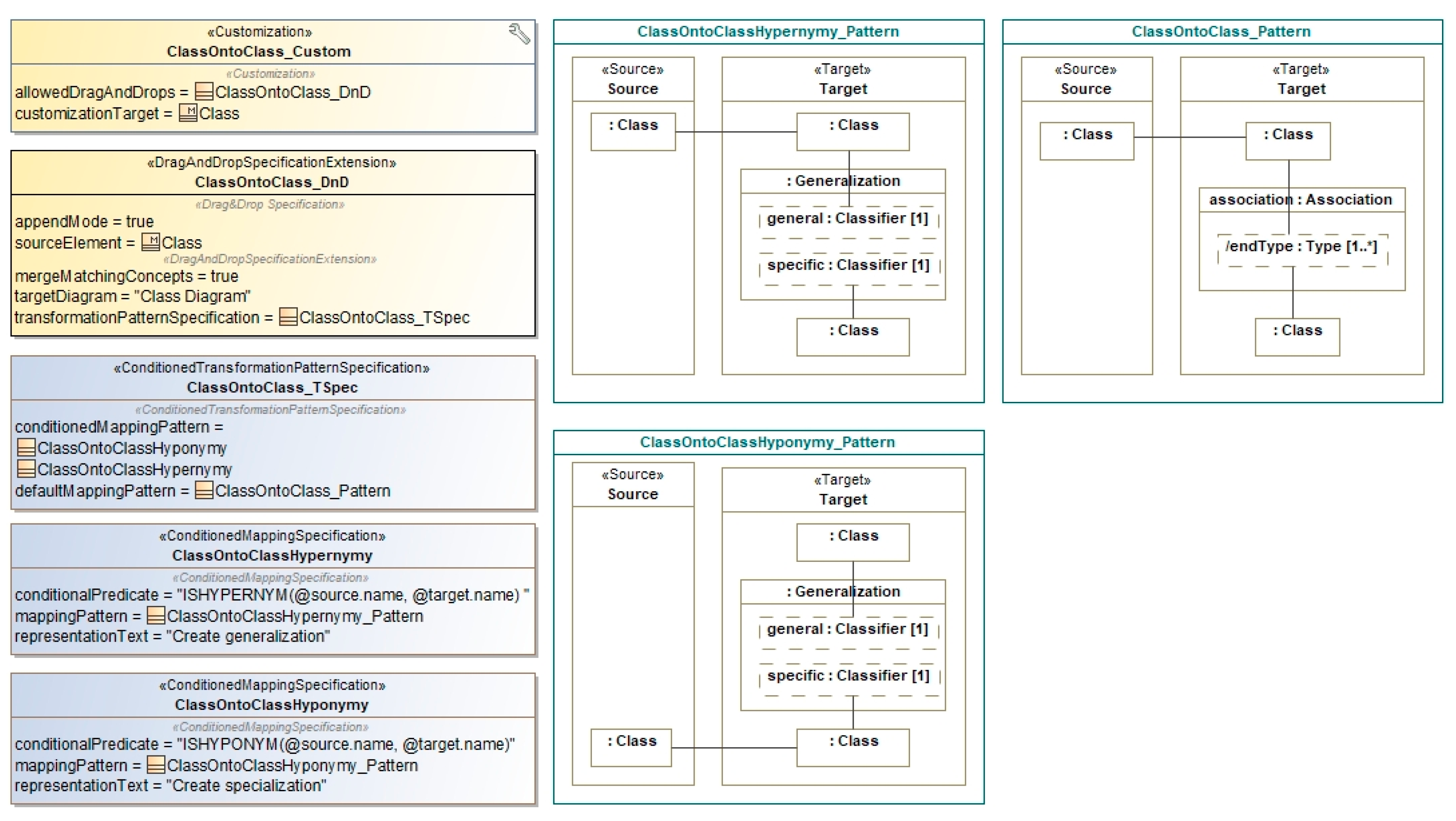The image size is (1456, 821).
Task: Select the ClassOntoClass_DnD element header
Action: tap(272, 182)
